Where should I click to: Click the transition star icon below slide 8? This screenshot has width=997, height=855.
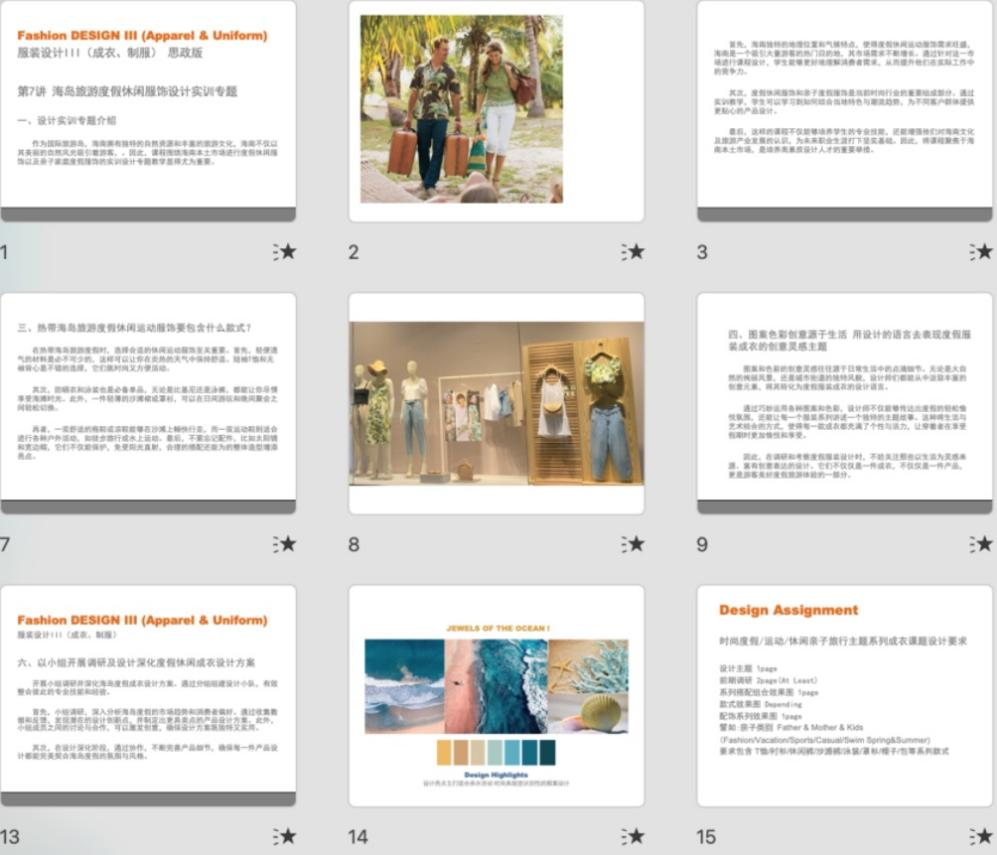tap(633, 544)
